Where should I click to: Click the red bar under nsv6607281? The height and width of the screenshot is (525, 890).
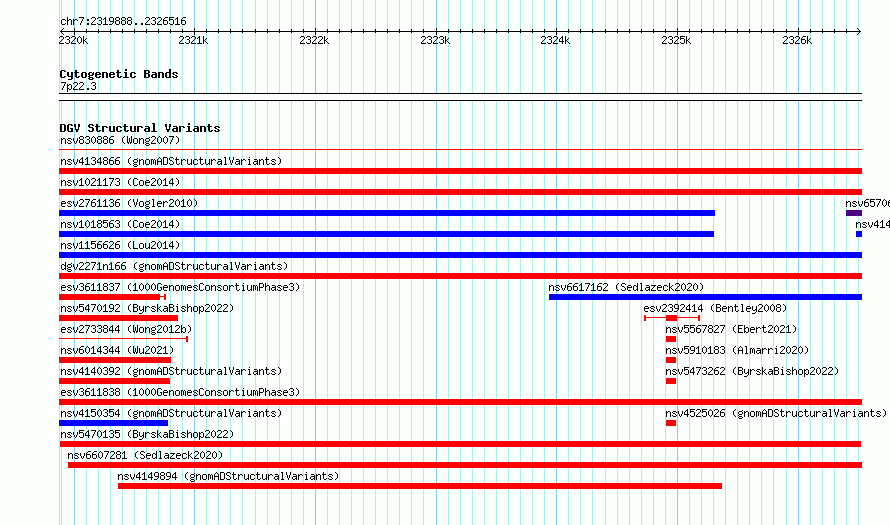465,465
